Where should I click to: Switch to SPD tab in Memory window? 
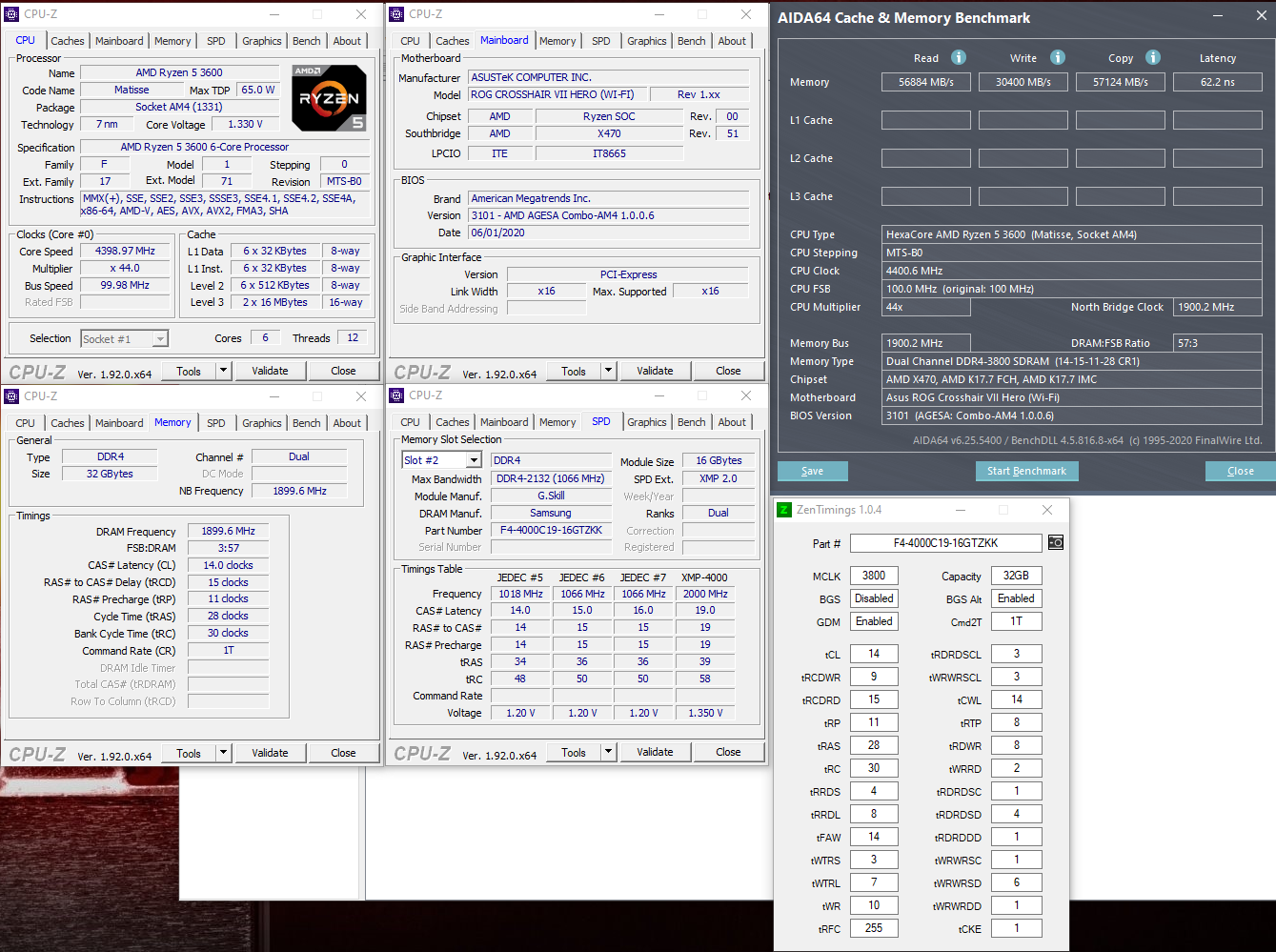click(x=216, y=423)
